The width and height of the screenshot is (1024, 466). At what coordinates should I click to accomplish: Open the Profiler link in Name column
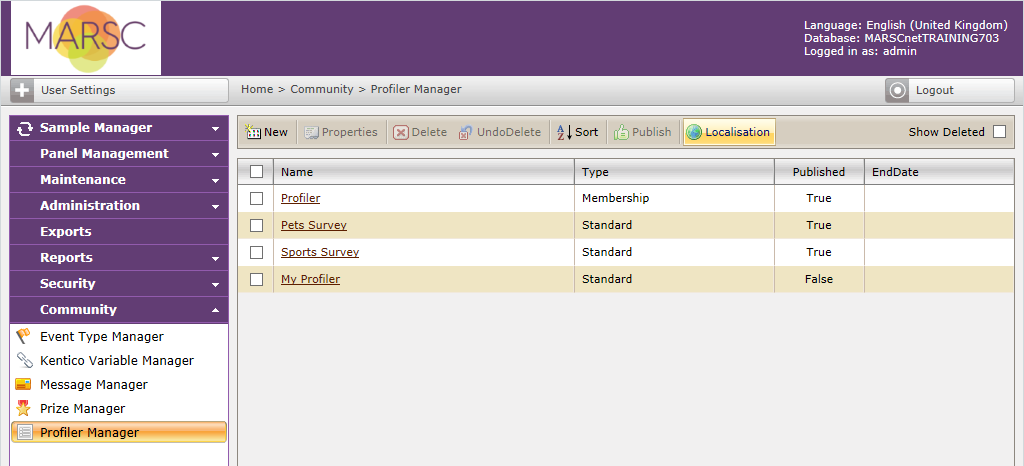(300, 198)
